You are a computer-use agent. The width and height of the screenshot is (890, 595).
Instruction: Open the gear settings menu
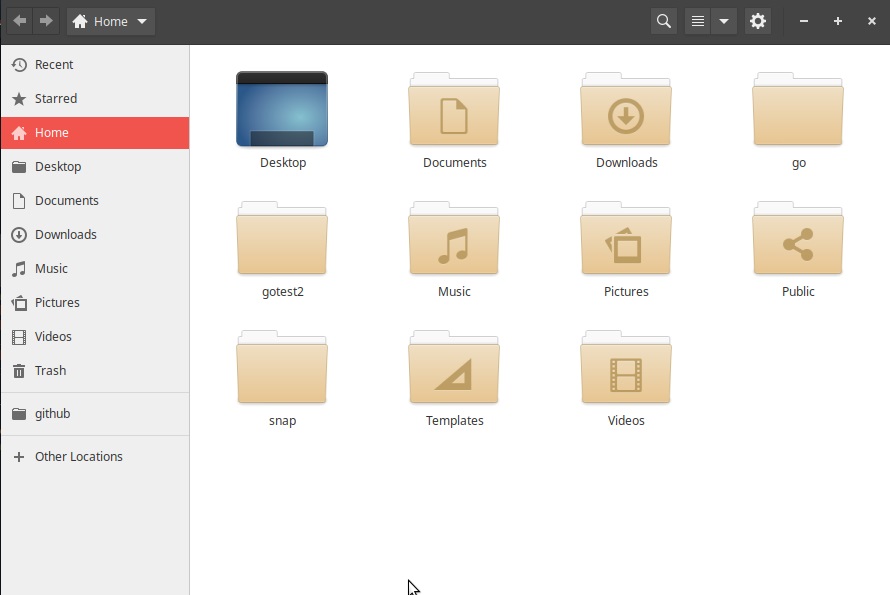[758, 21]
